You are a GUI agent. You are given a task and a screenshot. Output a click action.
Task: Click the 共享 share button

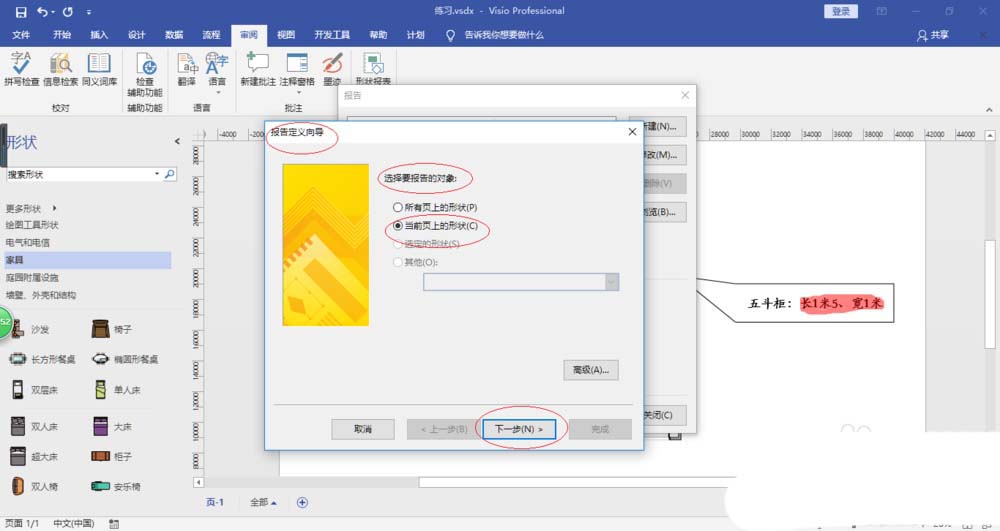tap(933, 35)
